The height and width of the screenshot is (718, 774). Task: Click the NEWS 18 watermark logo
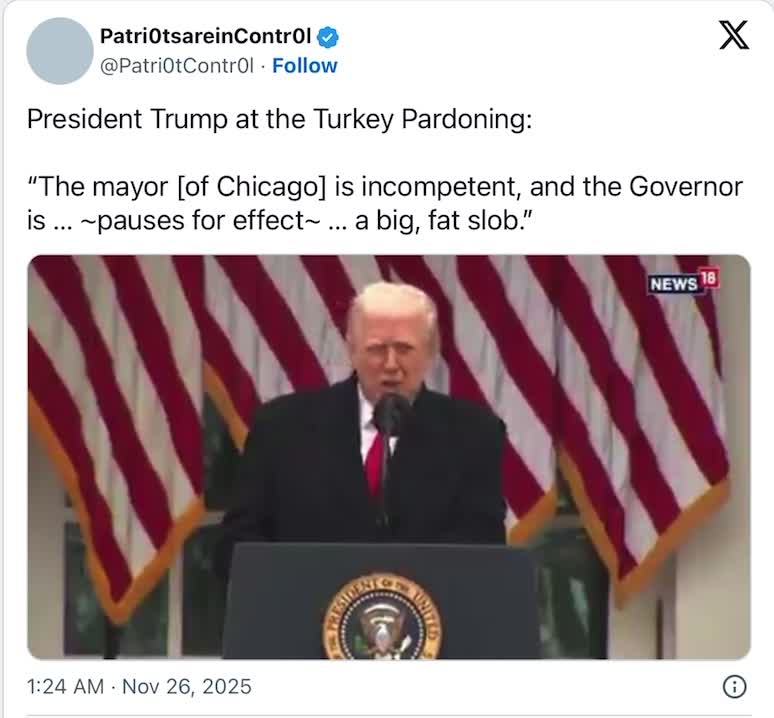pos(684,282)
